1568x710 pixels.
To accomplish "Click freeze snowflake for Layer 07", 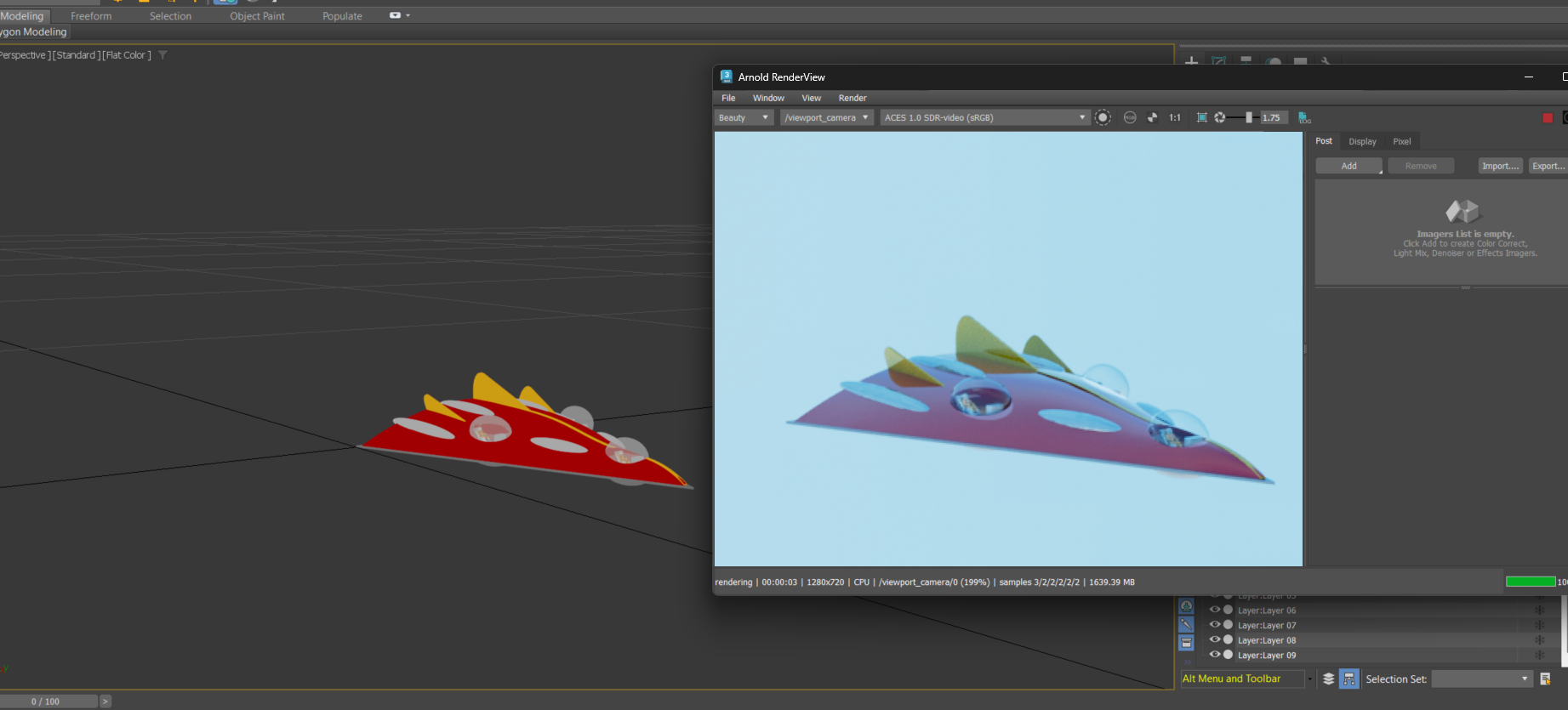I will coord(1539,625).
